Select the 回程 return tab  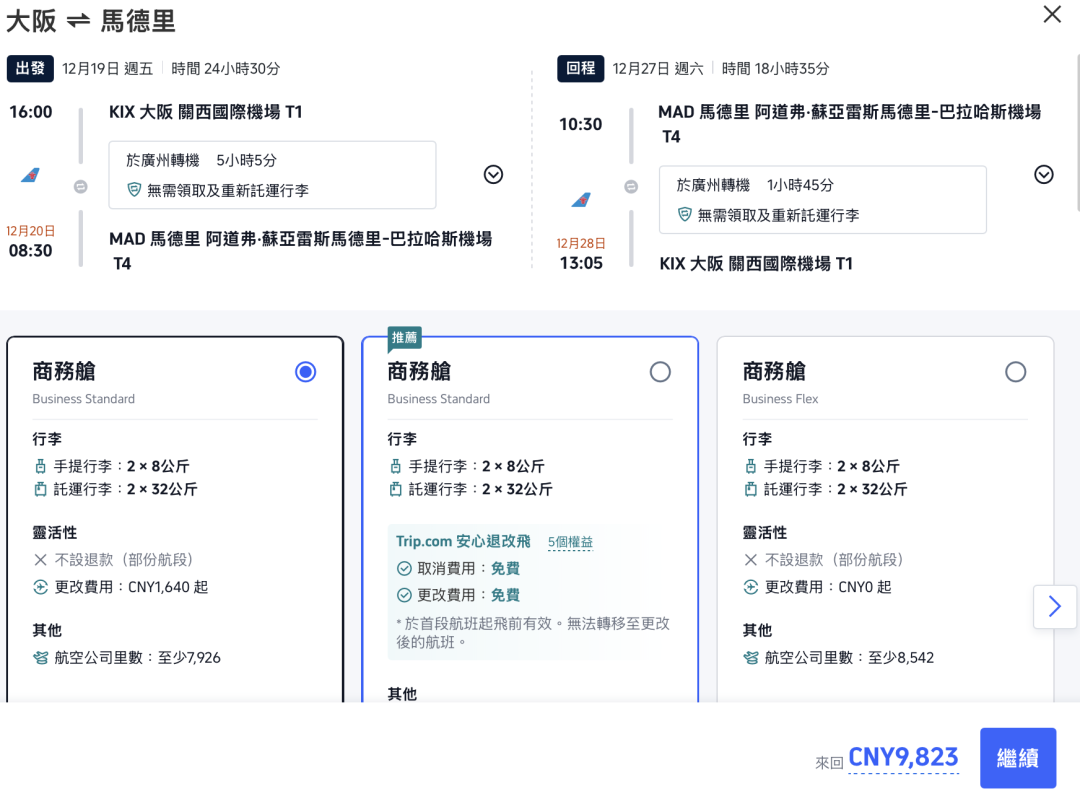point(580,69)
